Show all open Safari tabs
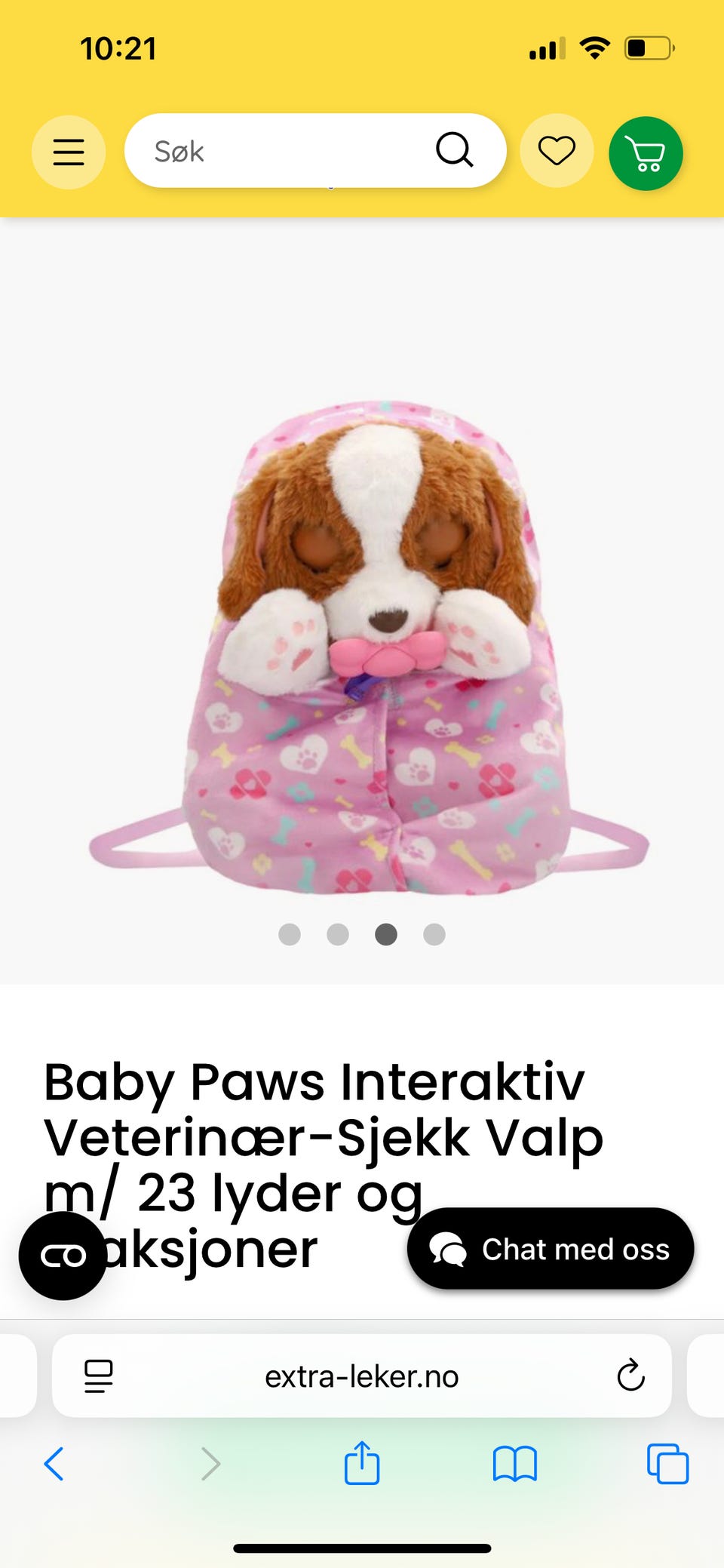 point(667,1464)
